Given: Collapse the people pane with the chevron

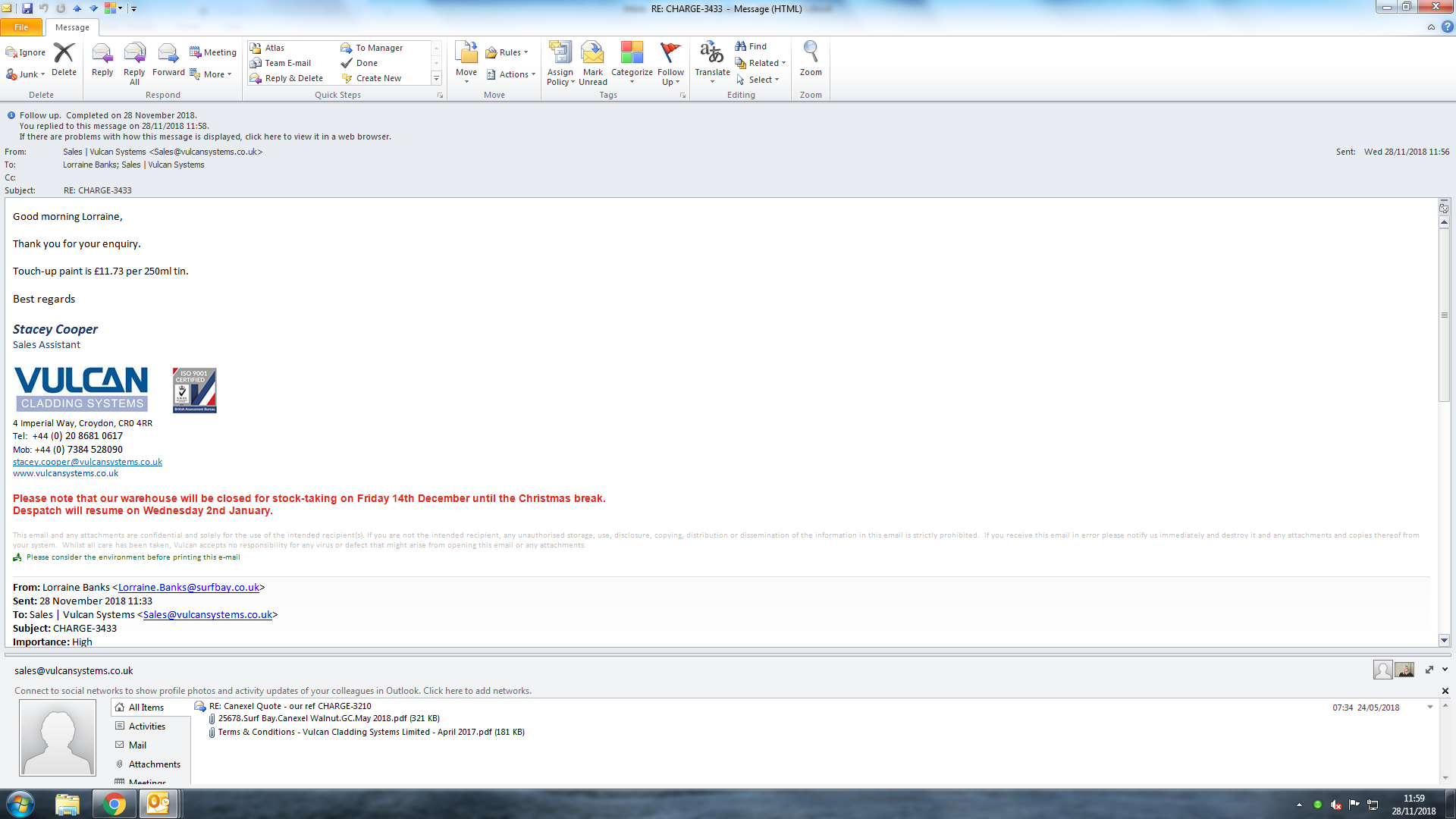Looking at the screenshot, I should coord(1445,670).
